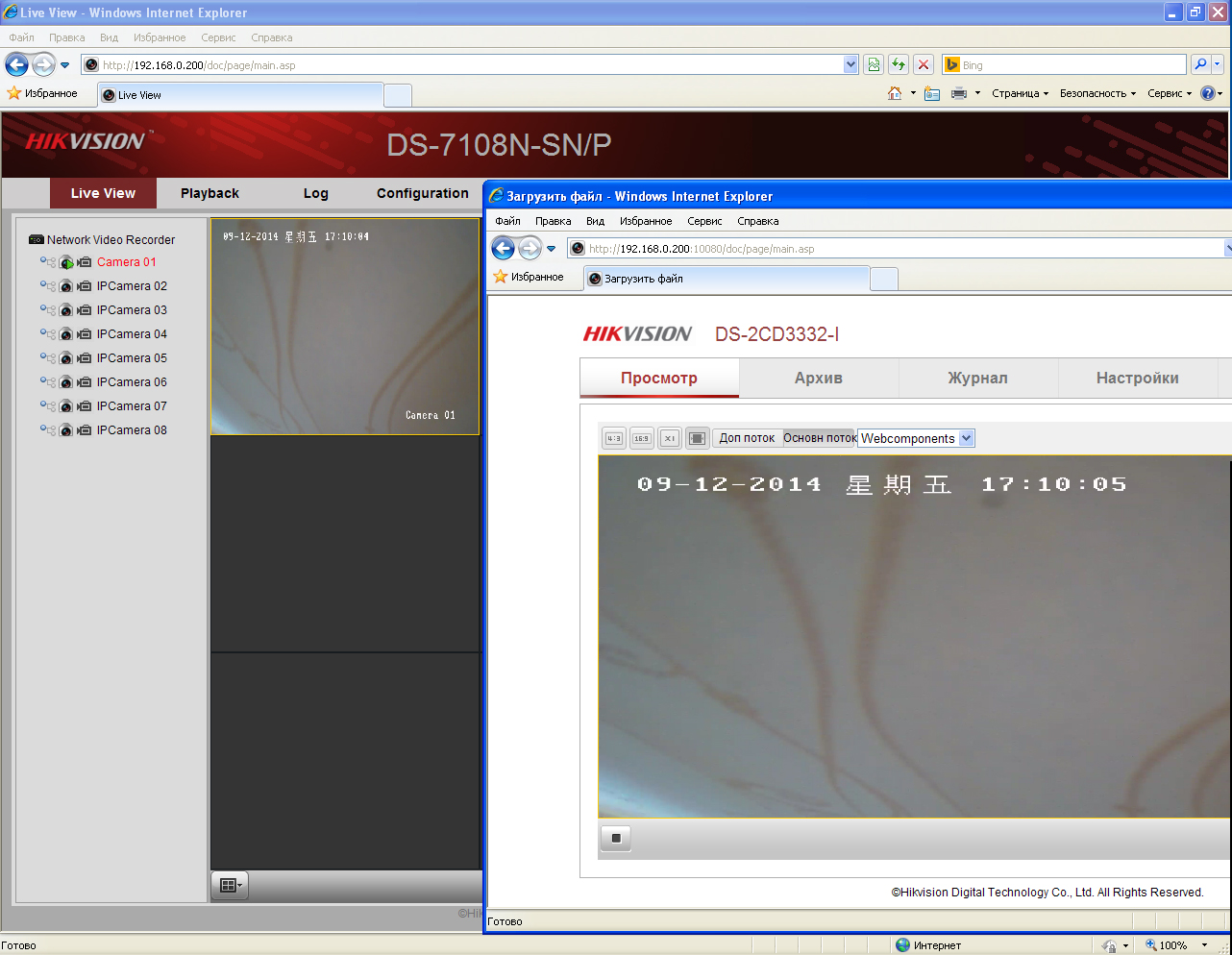
Task: Click live view camera icon of IPCamera 05
Action: (66, 358)
